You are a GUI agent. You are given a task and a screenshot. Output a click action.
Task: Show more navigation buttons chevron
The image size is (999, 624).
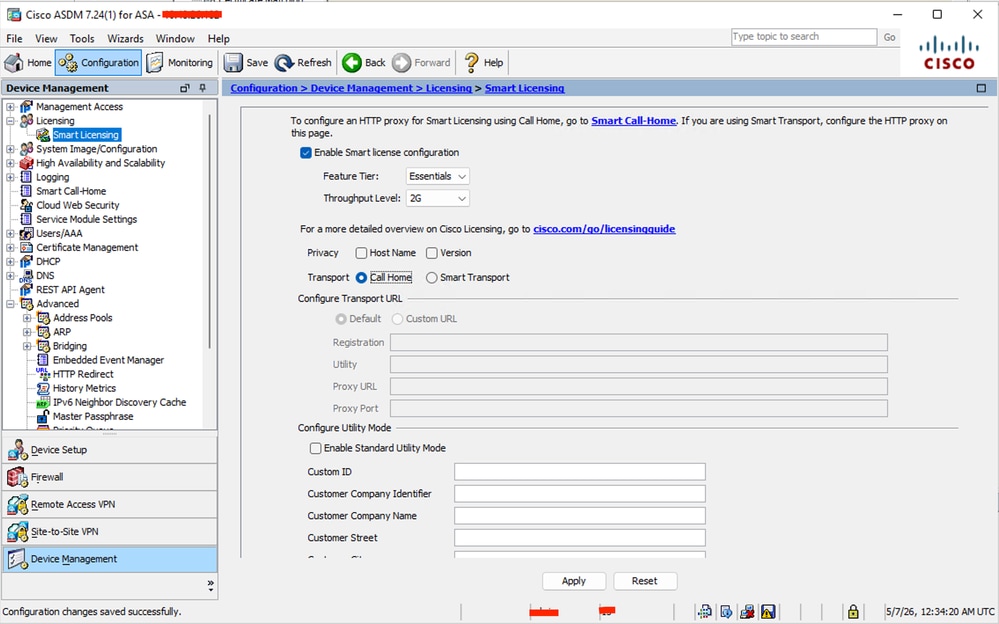point(211,584)
